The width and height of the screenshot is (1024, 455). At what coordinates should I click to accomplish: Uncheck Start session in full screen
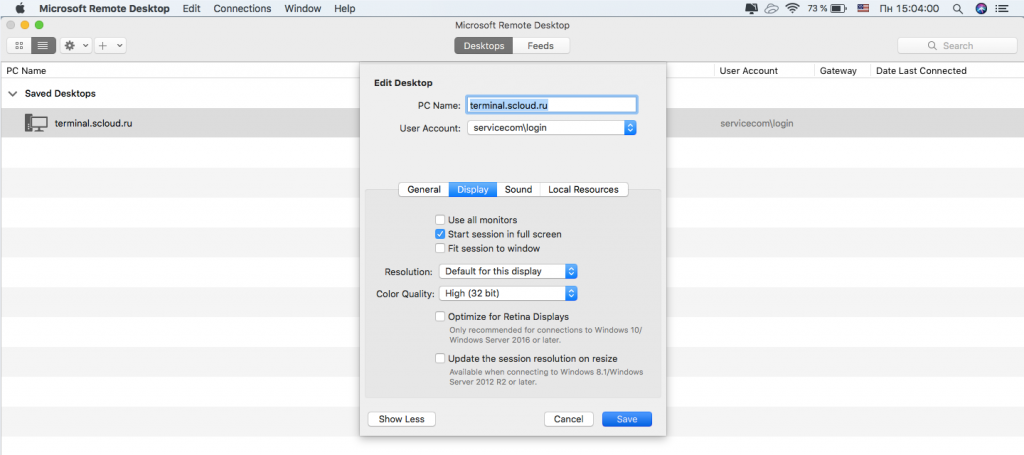(x=440, y=234)
